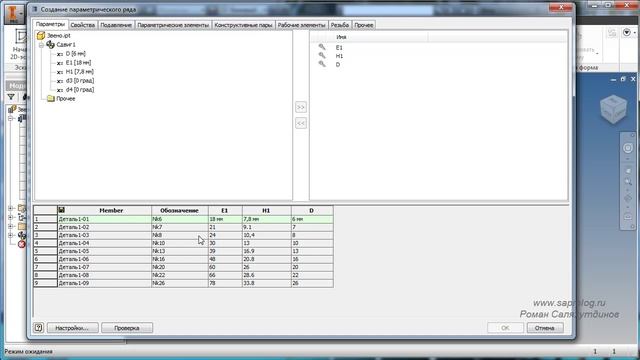Click the 48 cell in E1 column
Image resolution: width=640 pixels, height=360 pixels.
click(225, 259)
